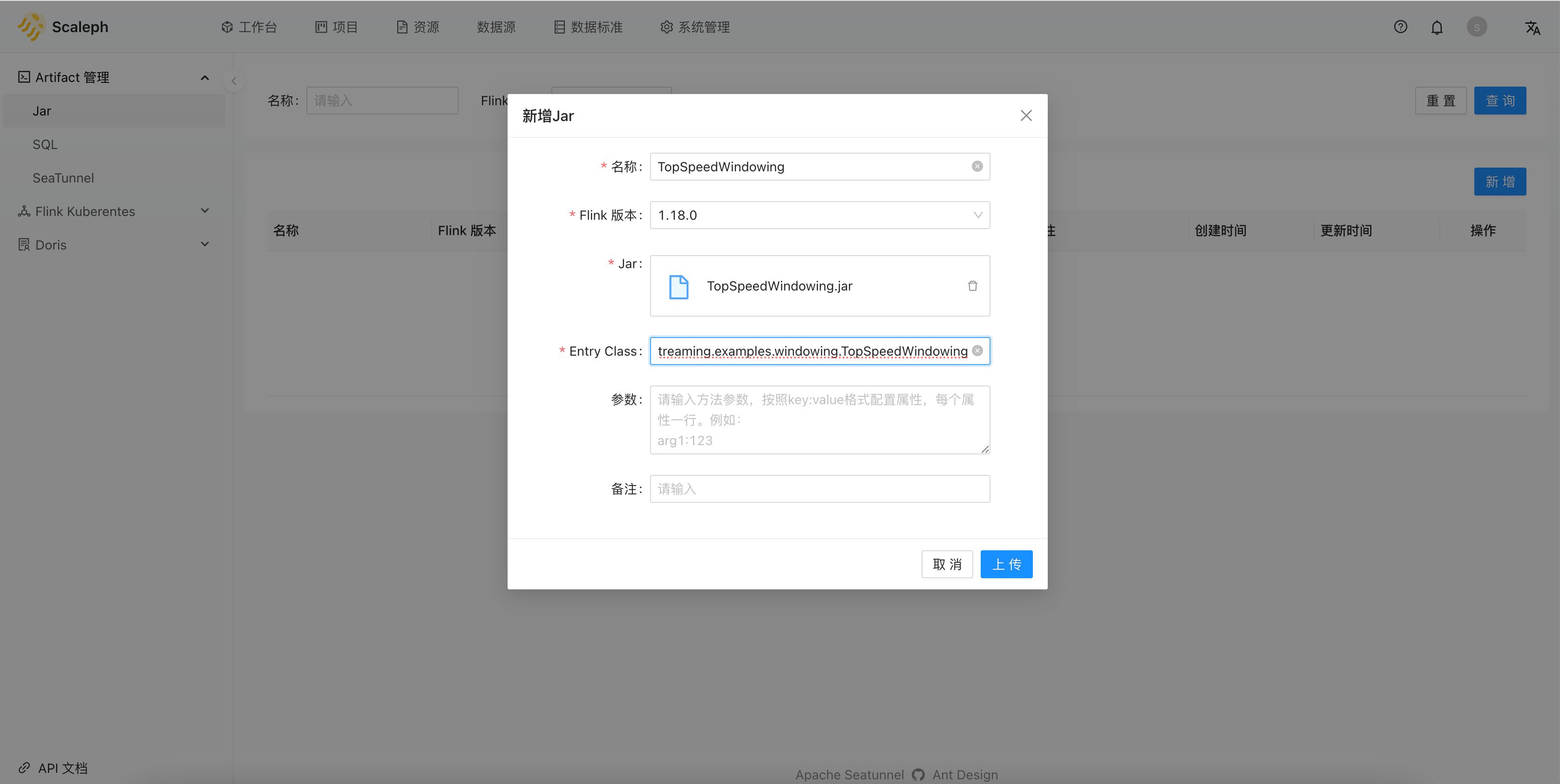Viewport: 1560px width, 784px height.
Task: Expand the Flink Kuberentes menu
Action: [x=205, y=211]
